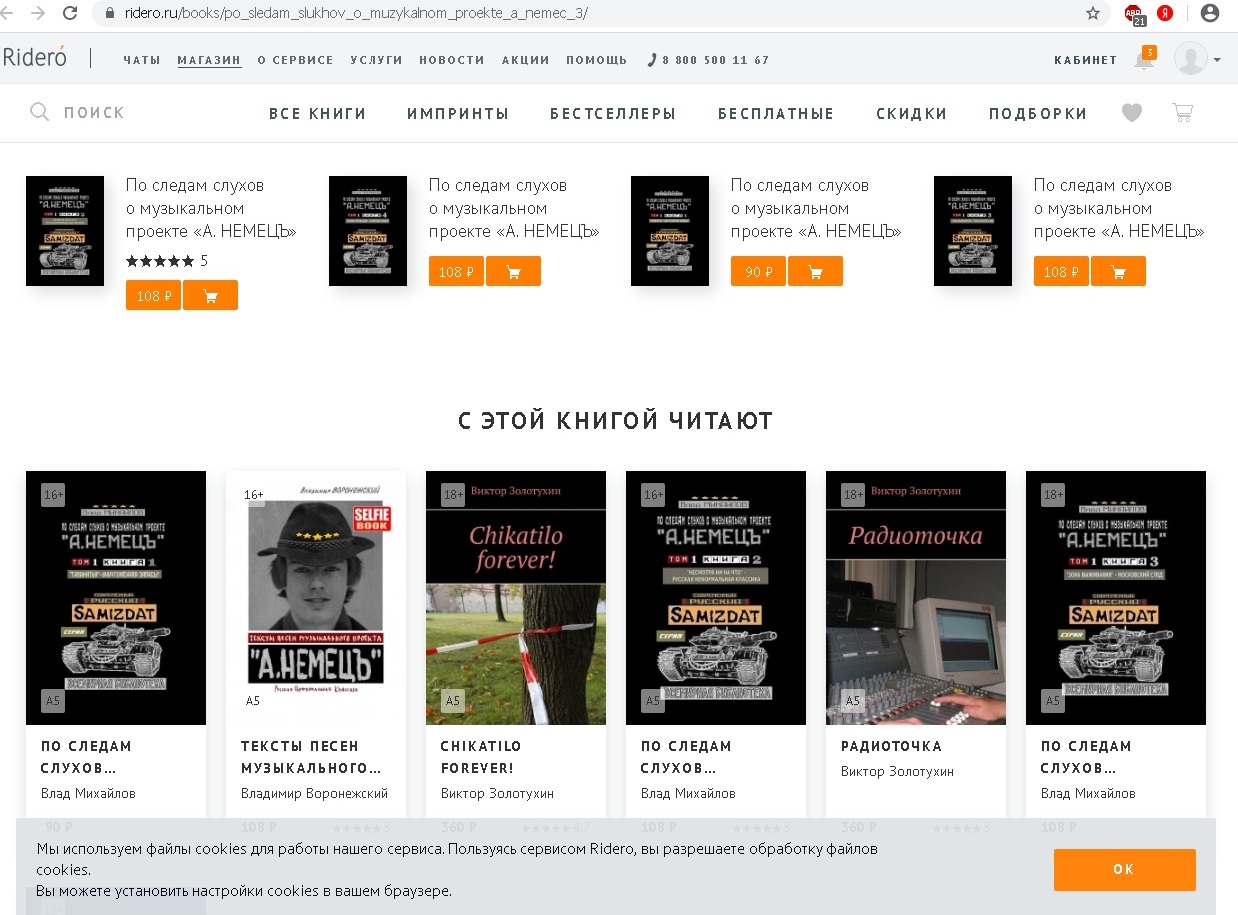Open the shopping cart in the navigation bar
Screen dimensions: 1238x915
point(1183,113)
